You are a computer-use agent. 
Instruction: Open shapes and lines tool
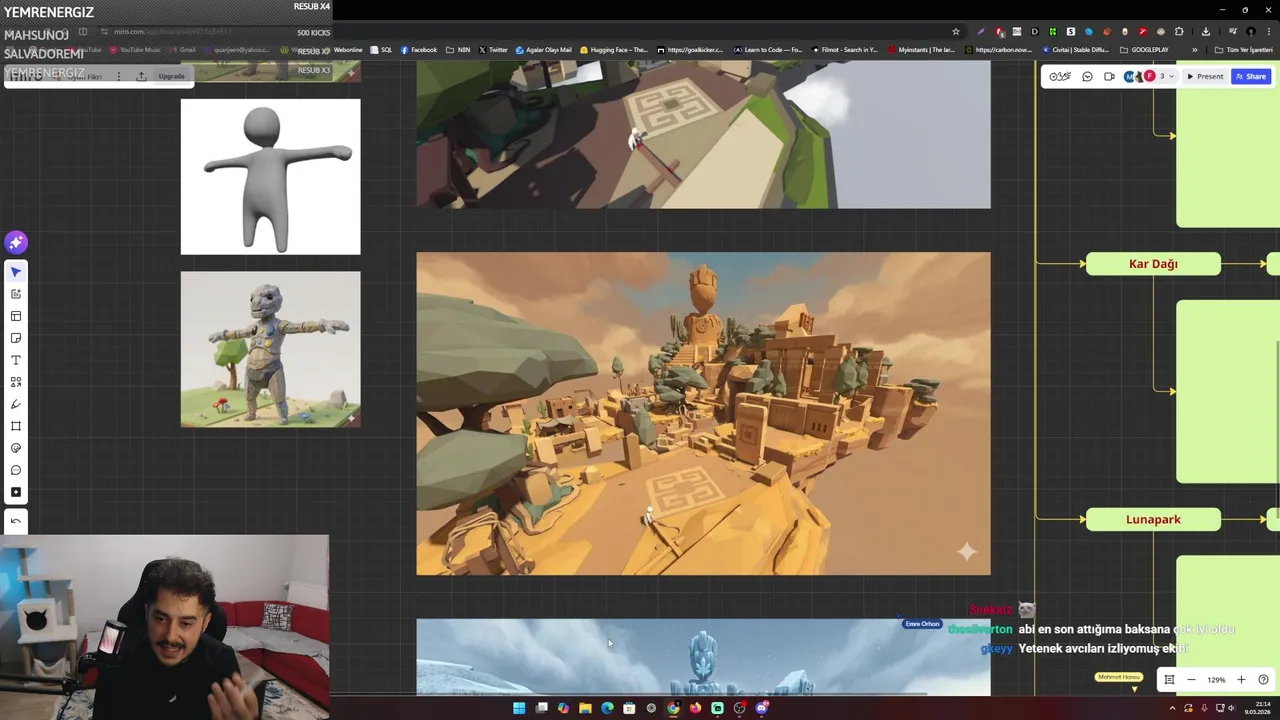15,382
